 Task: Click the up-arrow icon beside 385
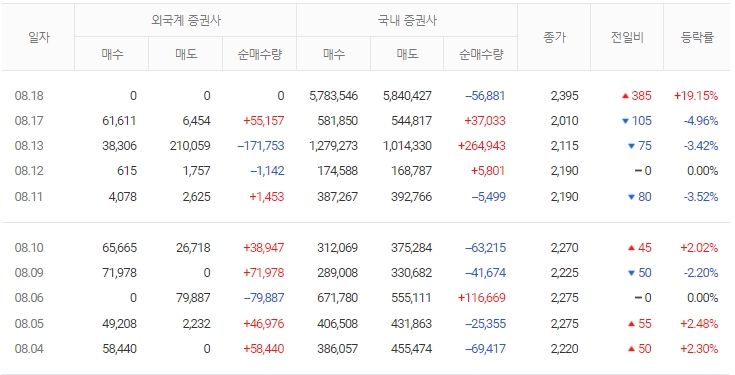coord(625,96)
